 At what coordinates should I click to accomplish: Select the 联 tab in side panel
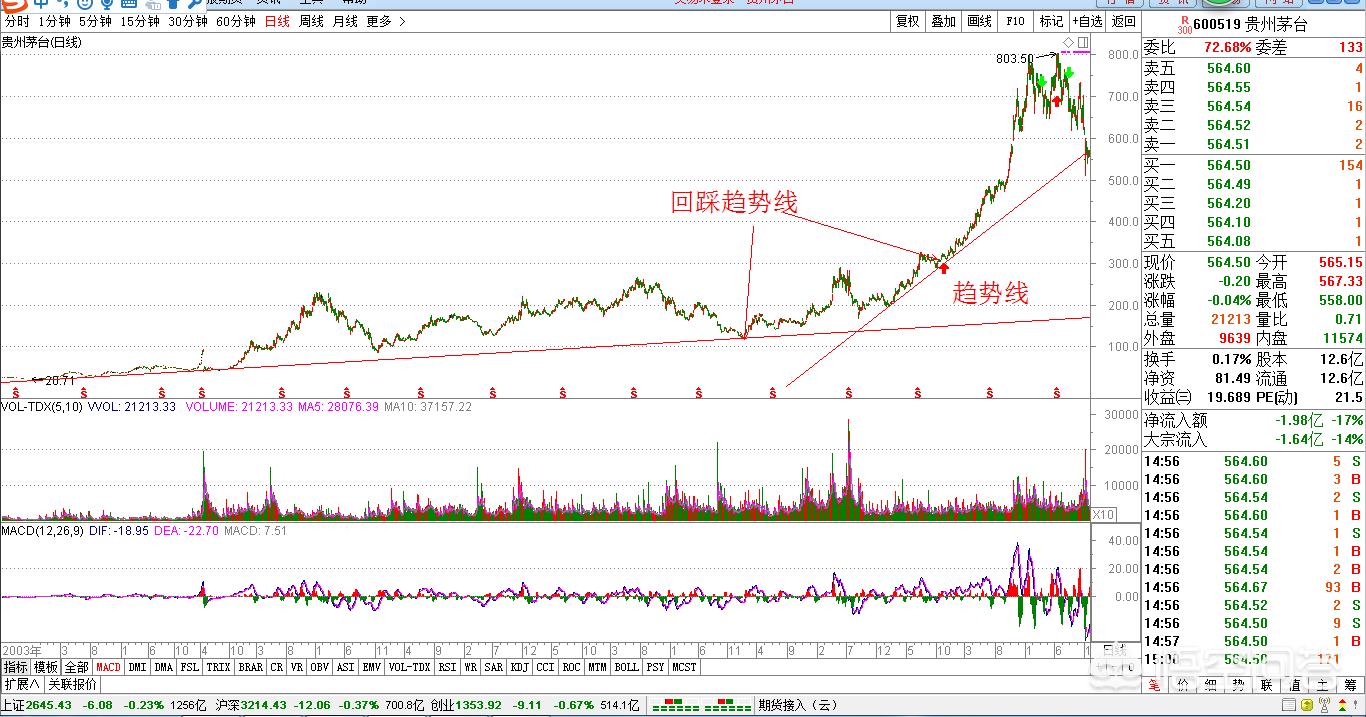[1266, 685]
